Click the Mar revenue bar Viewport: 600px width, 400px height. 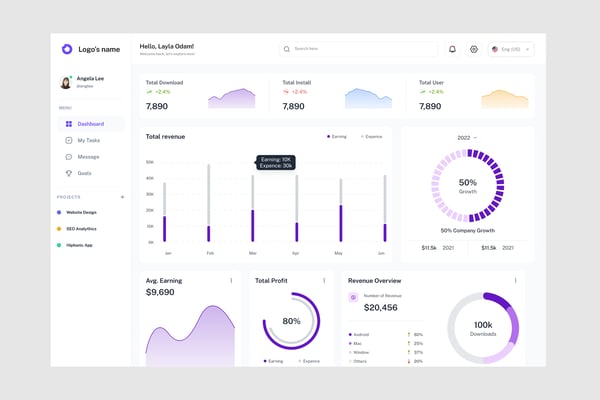[x=253, y=208]
